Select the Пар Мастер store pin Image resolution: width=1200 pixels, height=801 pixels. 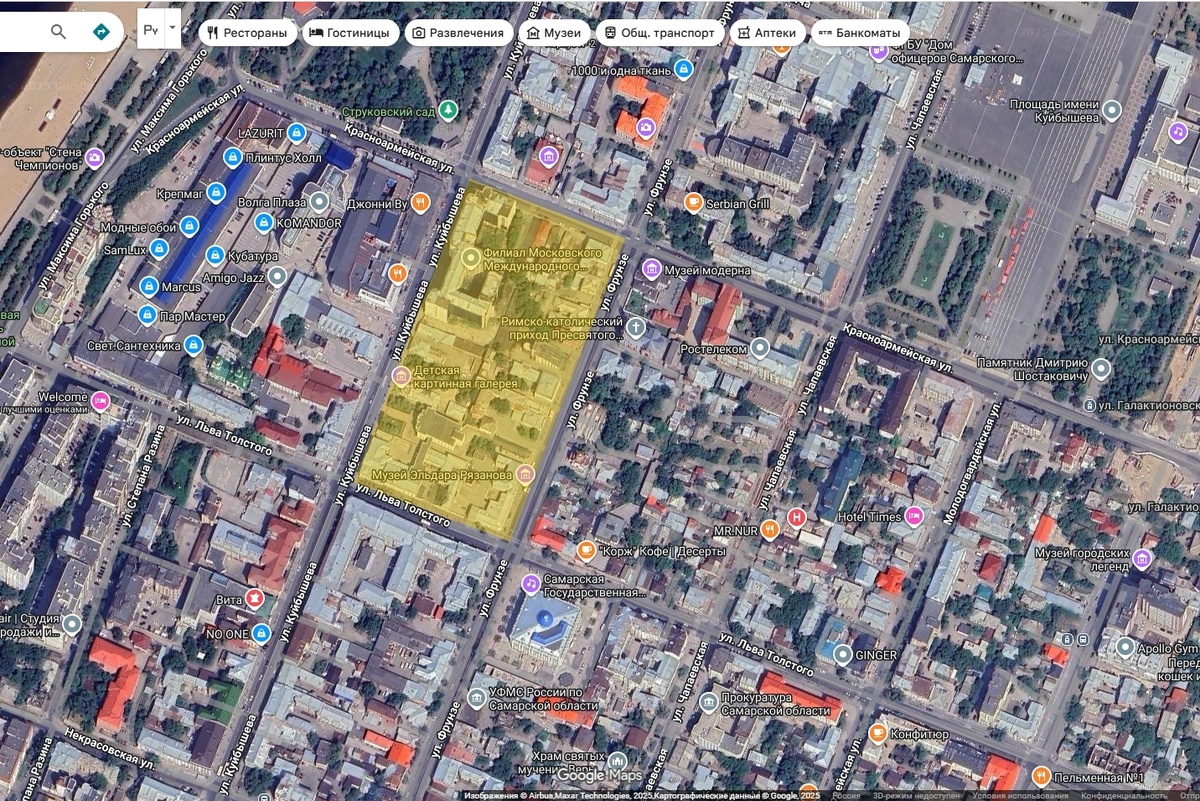[147, 316]
